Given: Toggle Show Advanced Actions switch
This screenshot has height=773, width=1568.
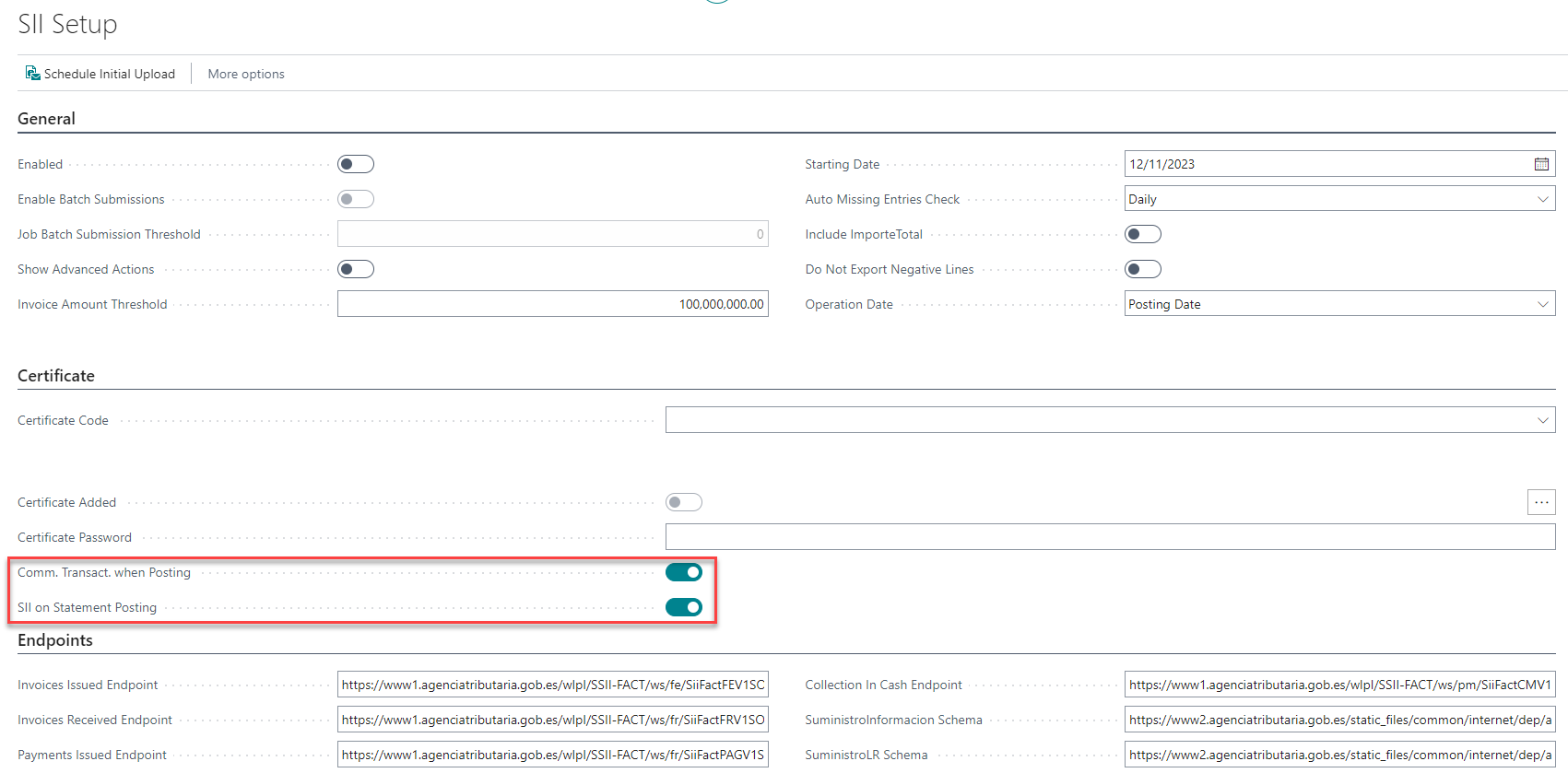Looking at the screenshot, I should click(x=355, y=269).
